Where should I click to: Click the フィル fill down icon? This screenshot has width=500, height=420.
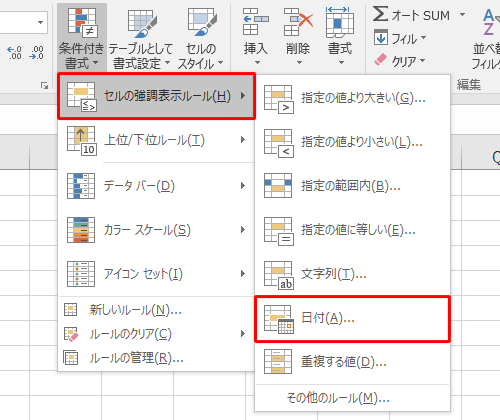(381, 38)
